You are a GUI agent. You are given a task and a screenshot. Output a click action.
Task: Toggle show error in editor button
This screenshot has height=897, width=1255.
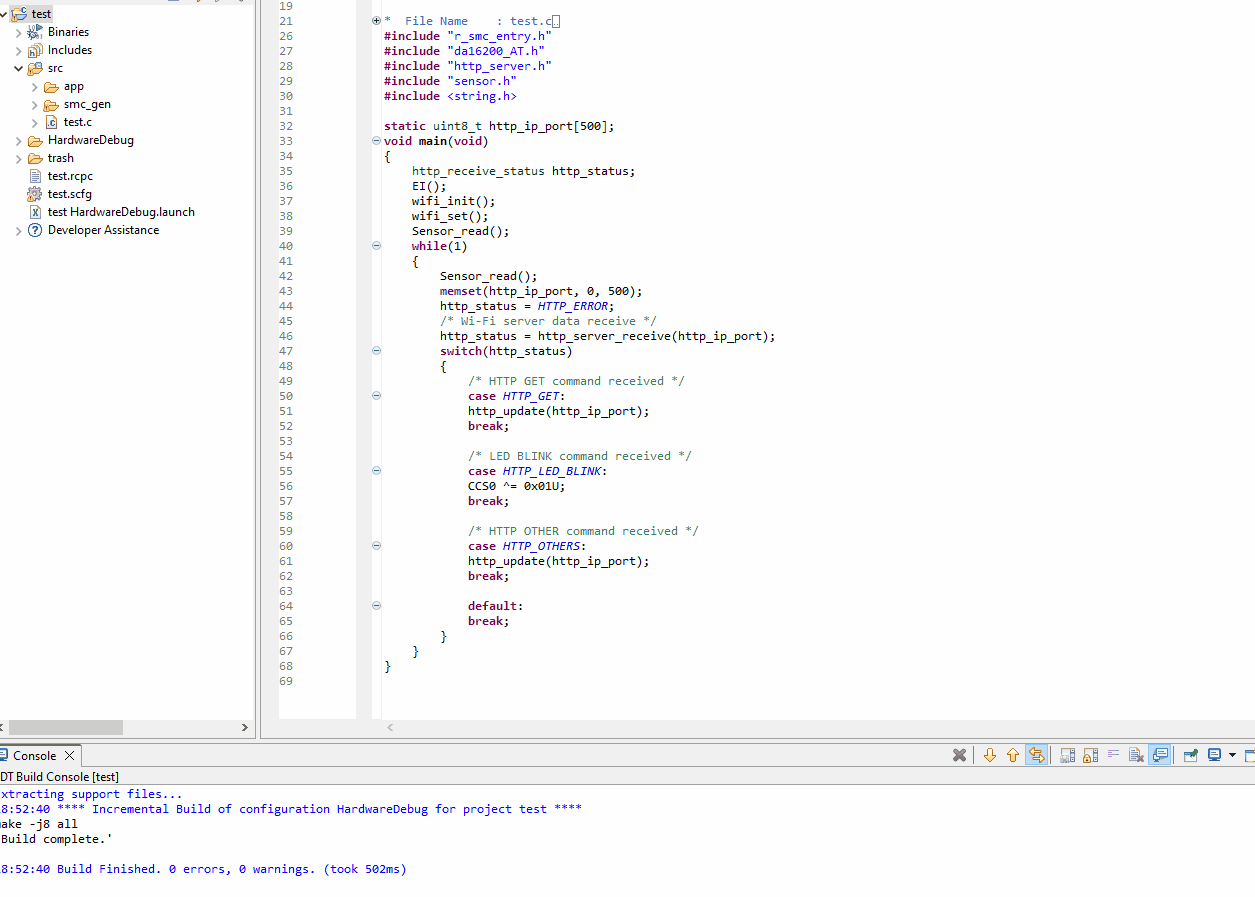pyautogui.click(x=1037, y=755)
